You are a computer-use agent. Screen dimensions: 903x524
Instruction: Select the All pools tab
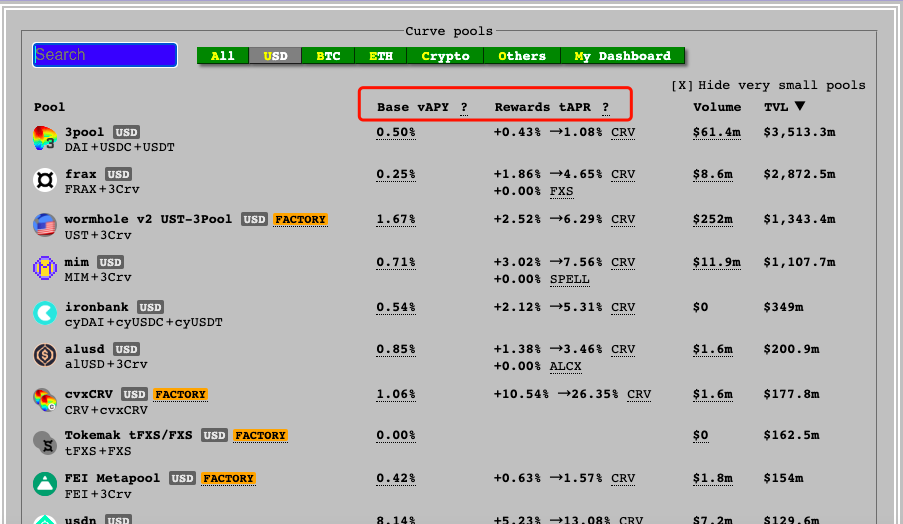[x=223, y=56]
